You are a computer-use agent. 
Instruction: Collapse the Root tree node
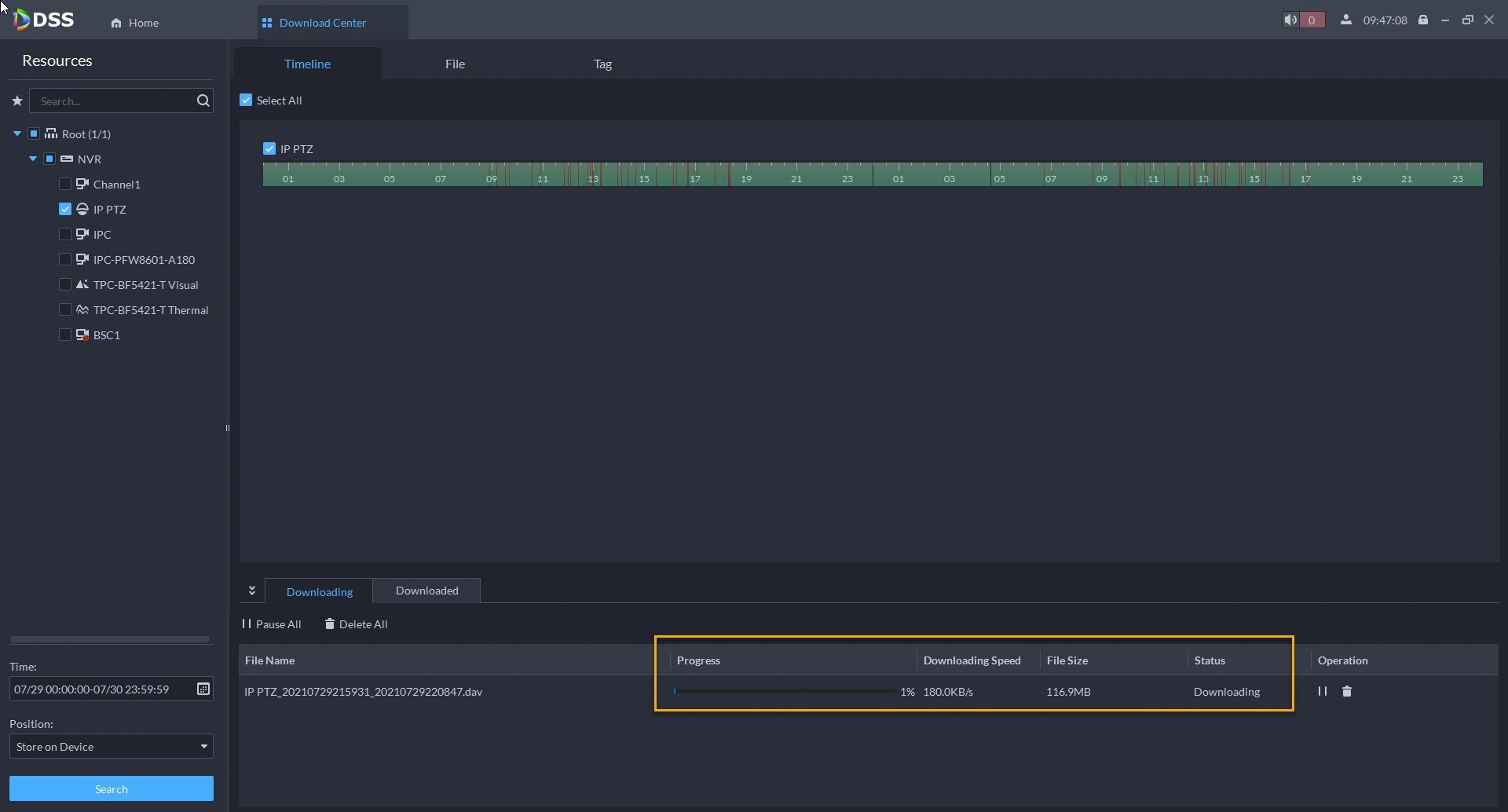17,134
